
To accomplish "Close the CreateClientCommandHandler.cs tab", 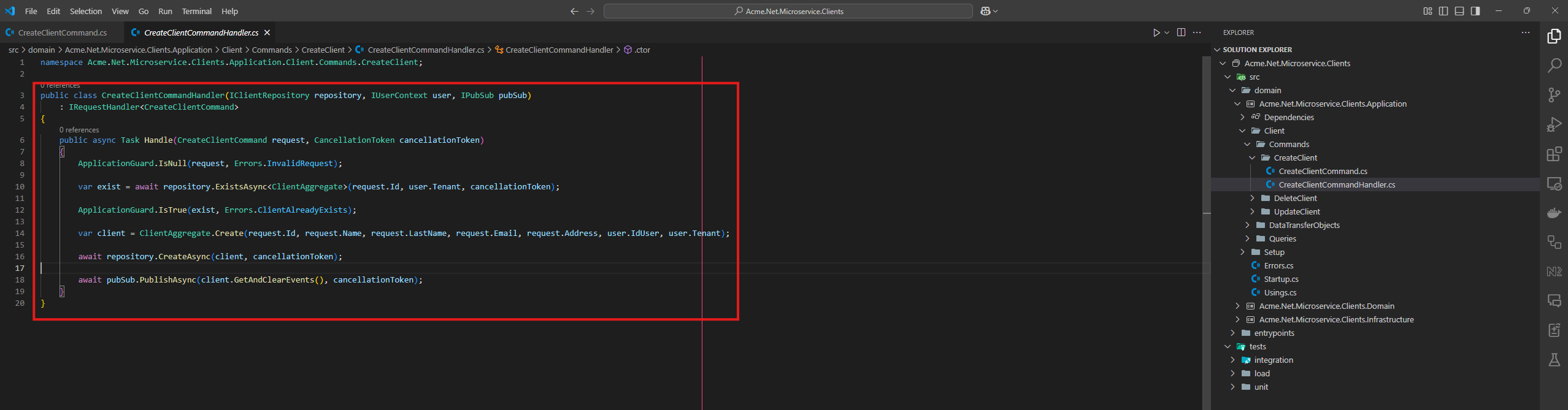I will coord(267,32).
